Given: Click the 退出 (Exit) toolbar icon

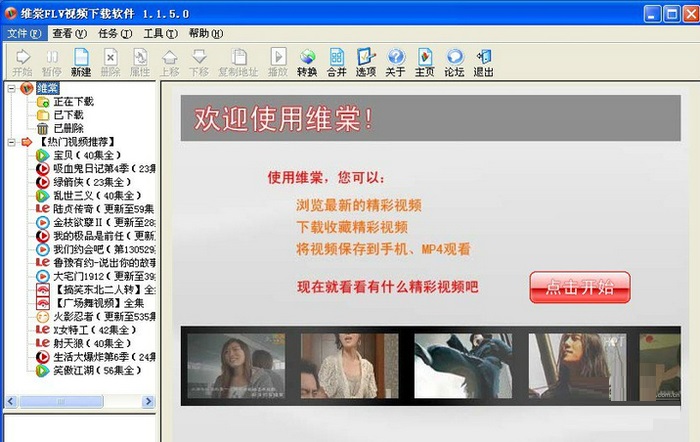Looking at the screenshot, I should pyautogui.click(x=483, y=62).
